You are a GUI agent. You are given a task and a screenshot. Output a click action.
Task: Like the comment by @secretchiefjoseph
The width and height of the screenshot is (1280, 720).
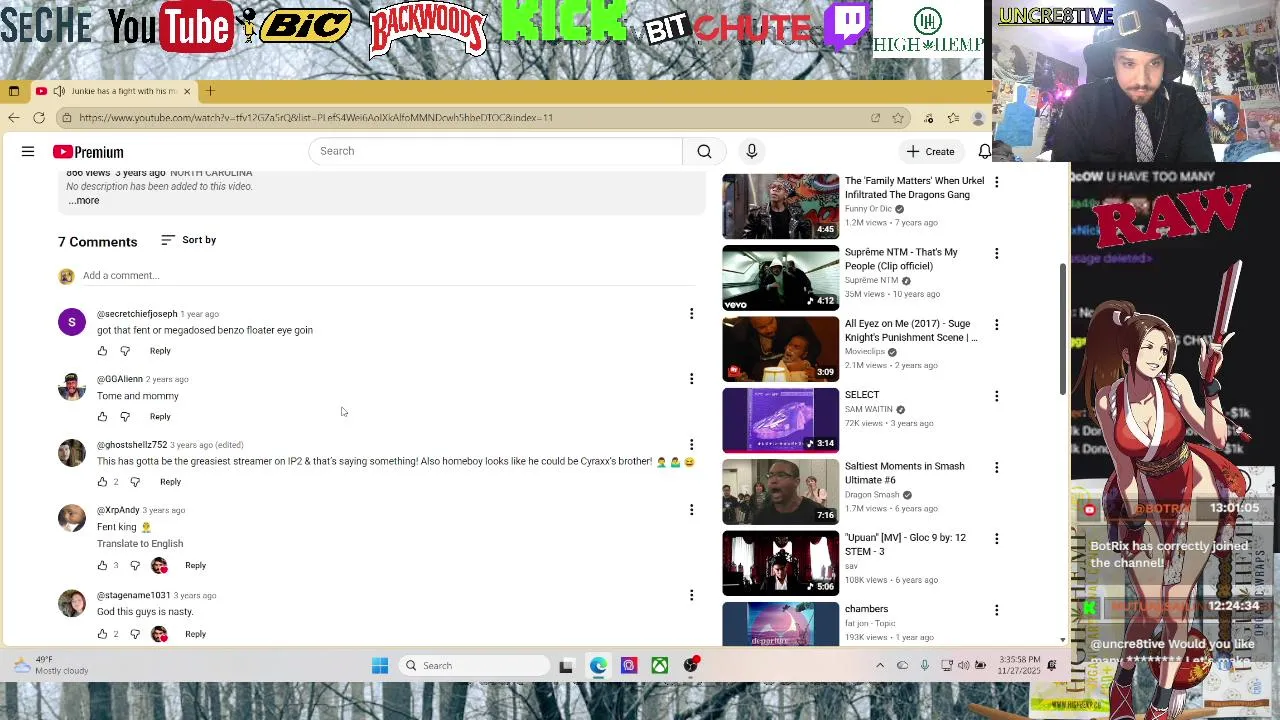(102, 351)
